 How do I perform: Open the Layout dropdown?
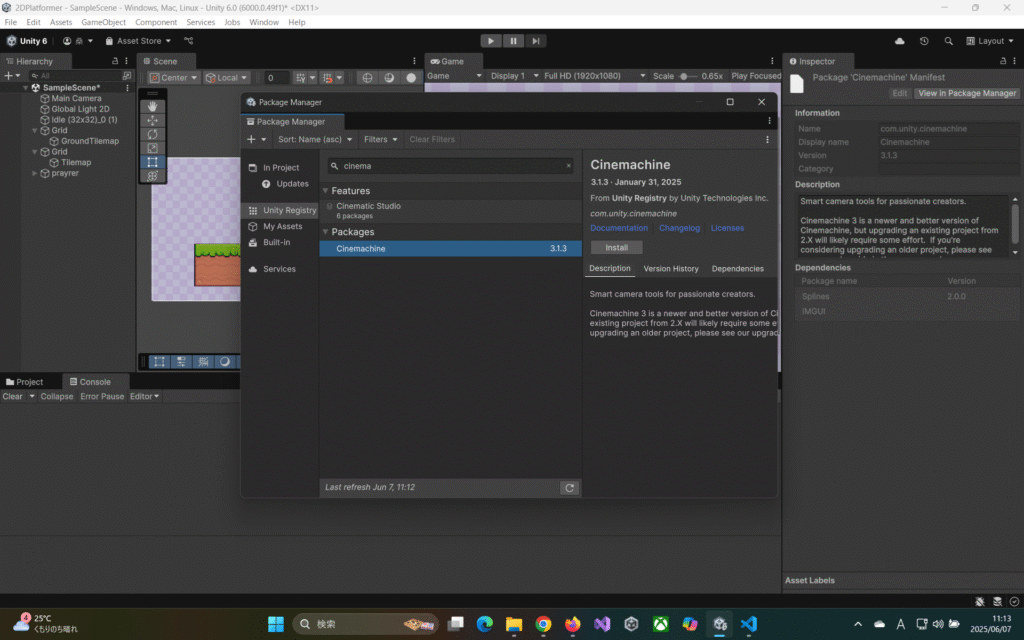pyautogui.click(x=990, y=40)
